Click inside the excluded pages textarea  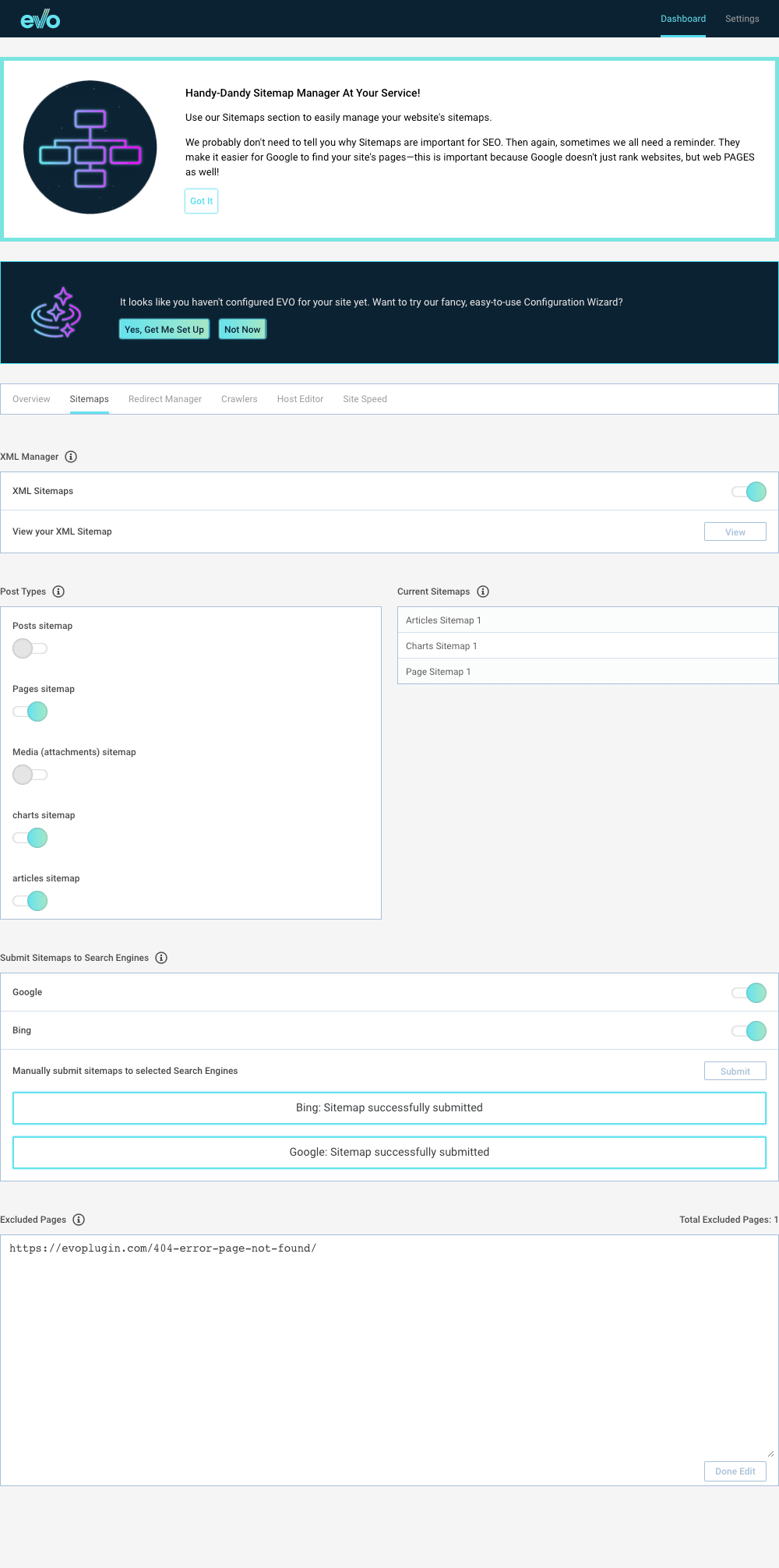tap(389, 1347)
